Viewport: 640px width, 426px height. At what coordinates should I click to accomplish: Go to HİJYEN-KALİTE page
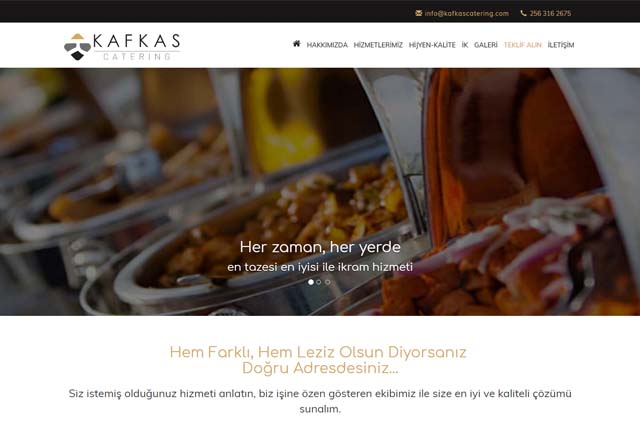tap(432, 45)
